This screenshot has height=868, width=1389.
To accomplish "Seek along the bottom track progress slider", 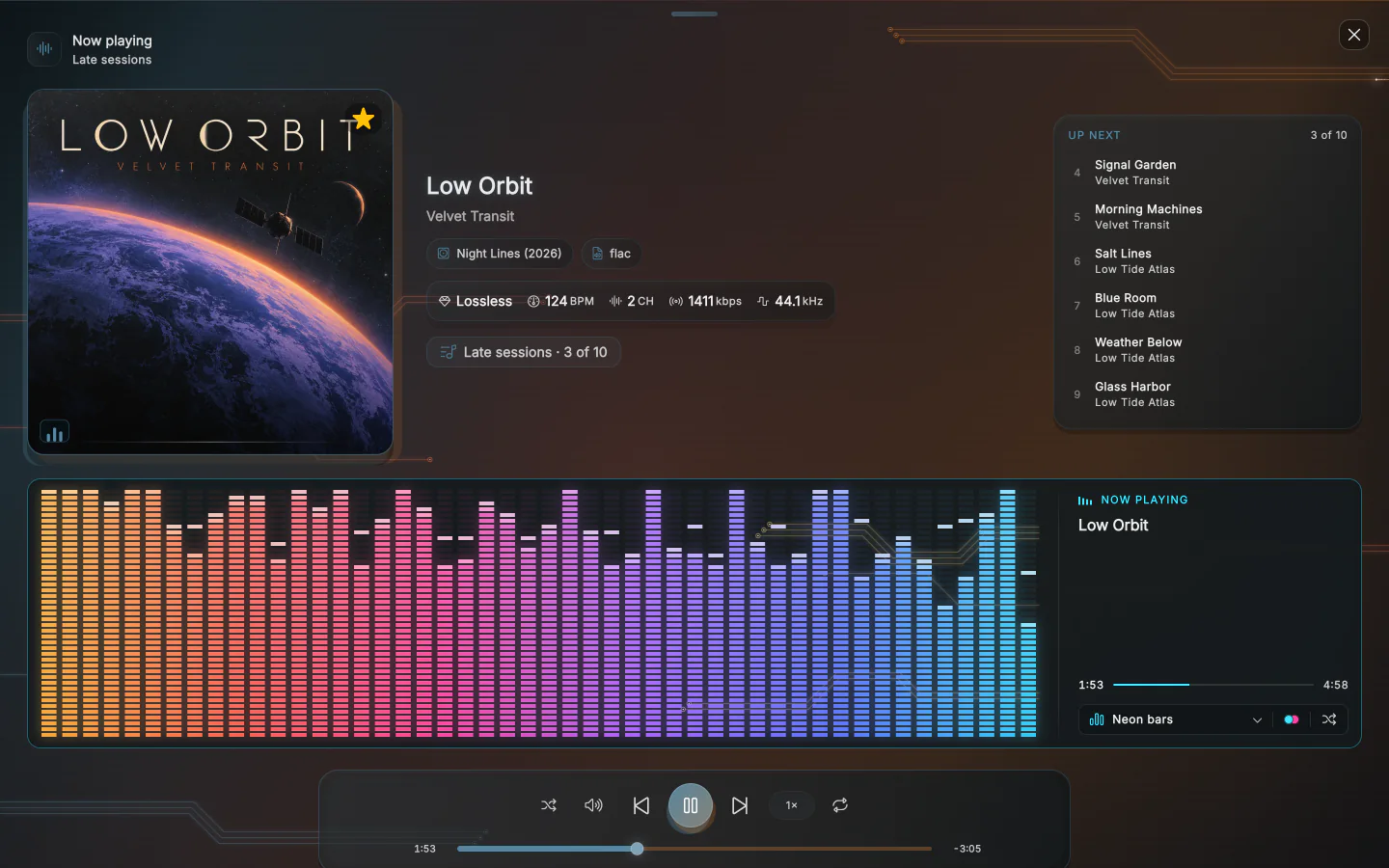I will [x=694, y=849].
